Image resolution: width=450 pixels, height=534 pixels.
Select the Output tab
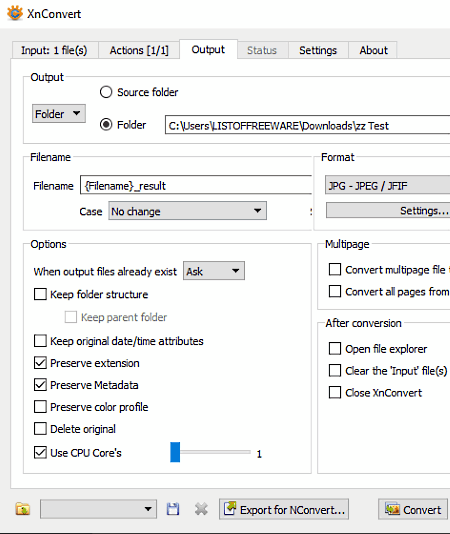coord(208,50)
